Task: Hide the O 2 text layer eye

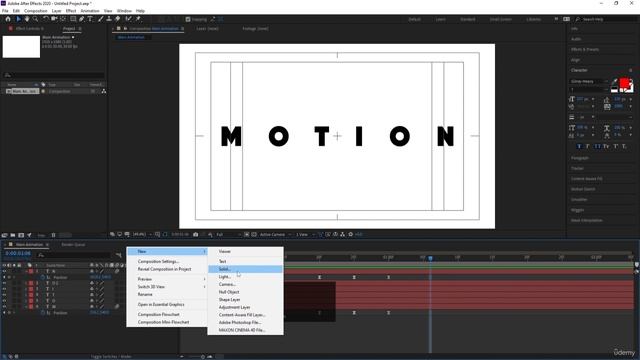Action: [4, 283]
